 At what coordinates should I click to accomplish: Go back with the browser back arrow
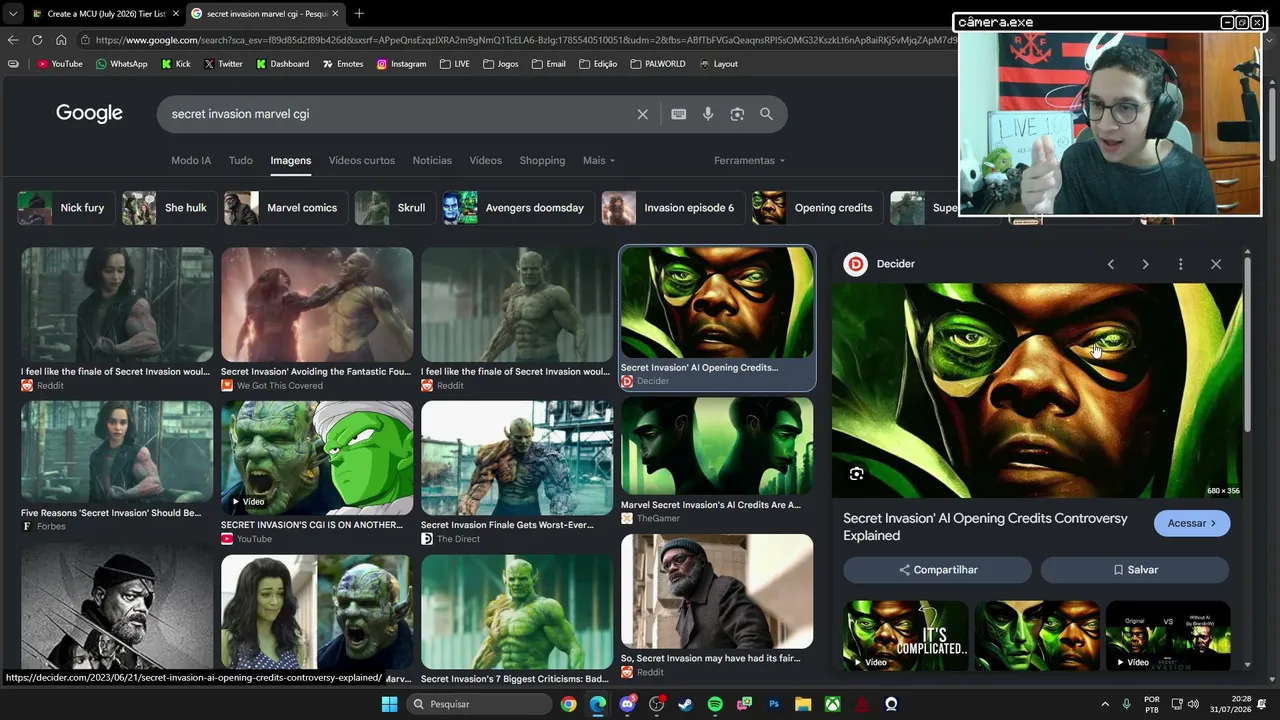coord(13,40)
